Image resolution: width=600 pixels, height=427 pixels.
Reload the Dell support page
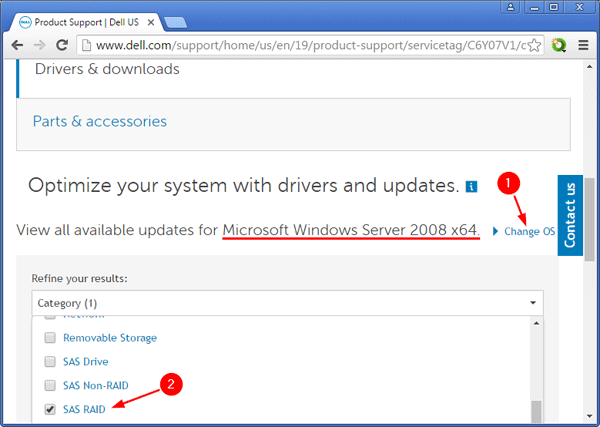62,45
